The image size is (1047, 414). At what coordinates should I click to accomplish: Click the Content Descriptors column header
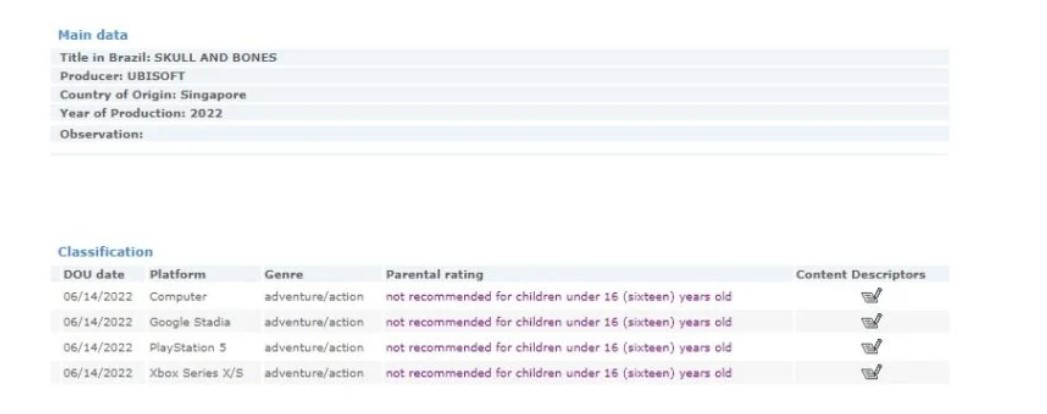pos(860,274)
